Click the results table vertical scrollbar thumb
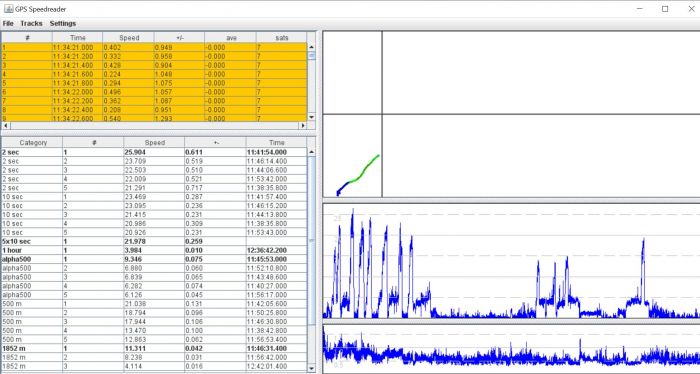 tap(311, 241)
